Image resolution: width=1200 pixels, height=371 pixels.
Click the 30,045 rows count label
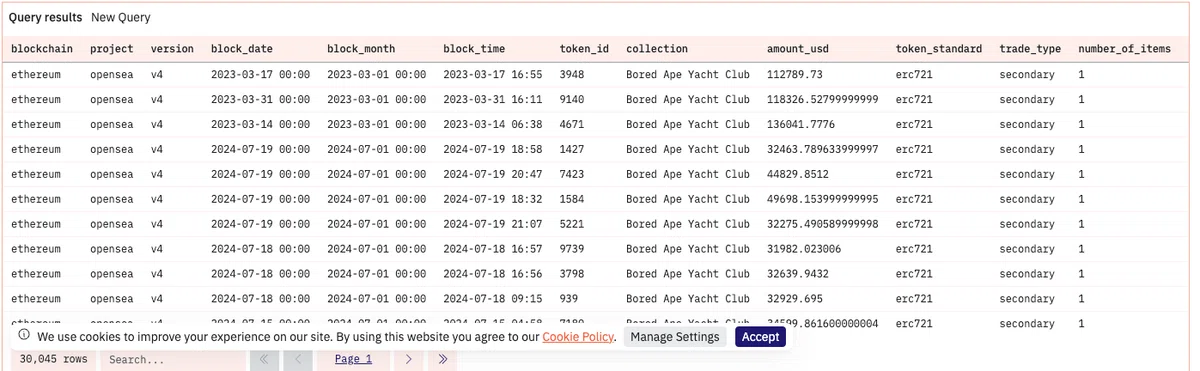point(54,359)
